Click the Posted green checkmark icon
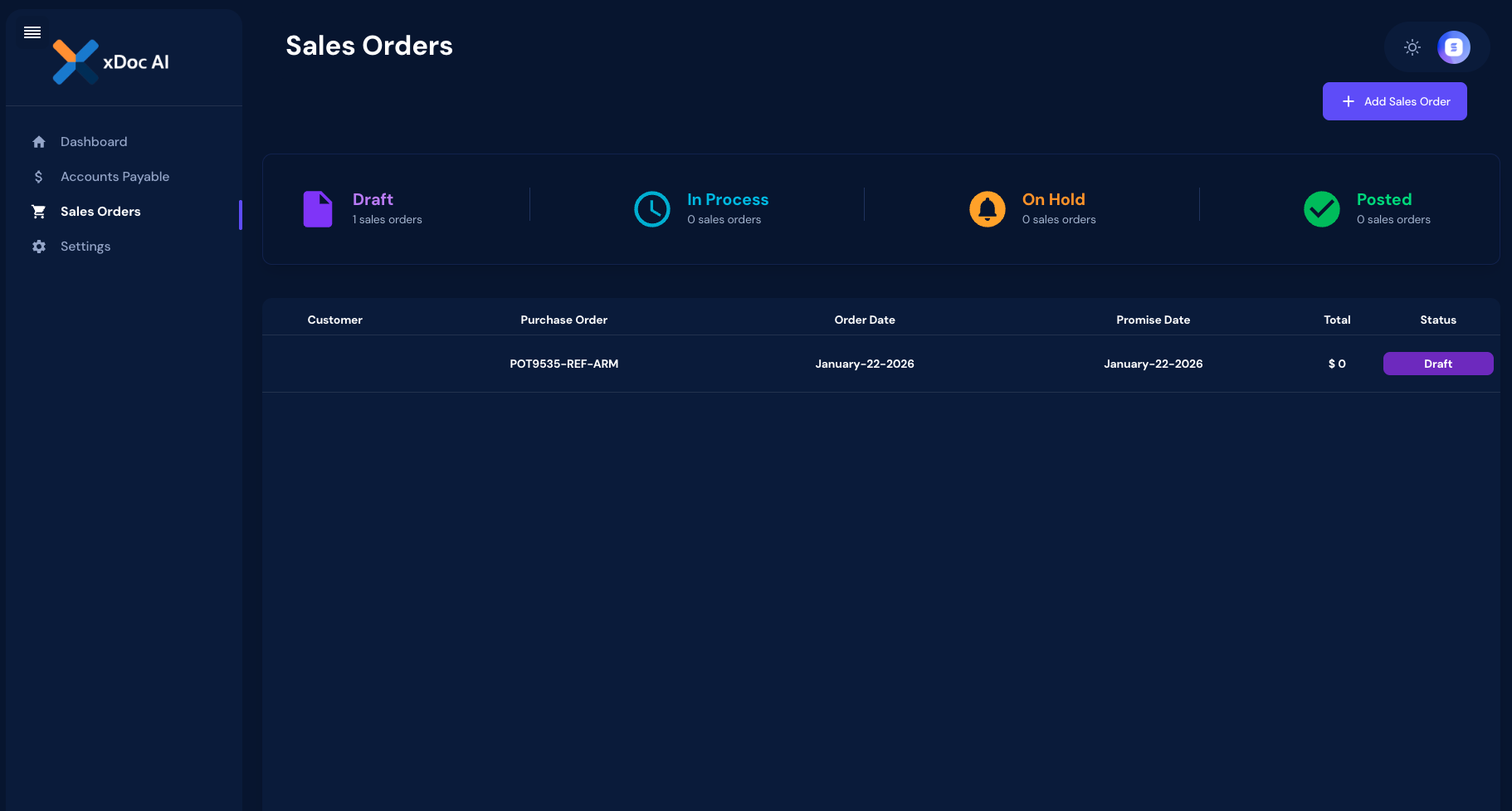The width and height of the screenshot is (1512, 811). (x=1321, y=209)
